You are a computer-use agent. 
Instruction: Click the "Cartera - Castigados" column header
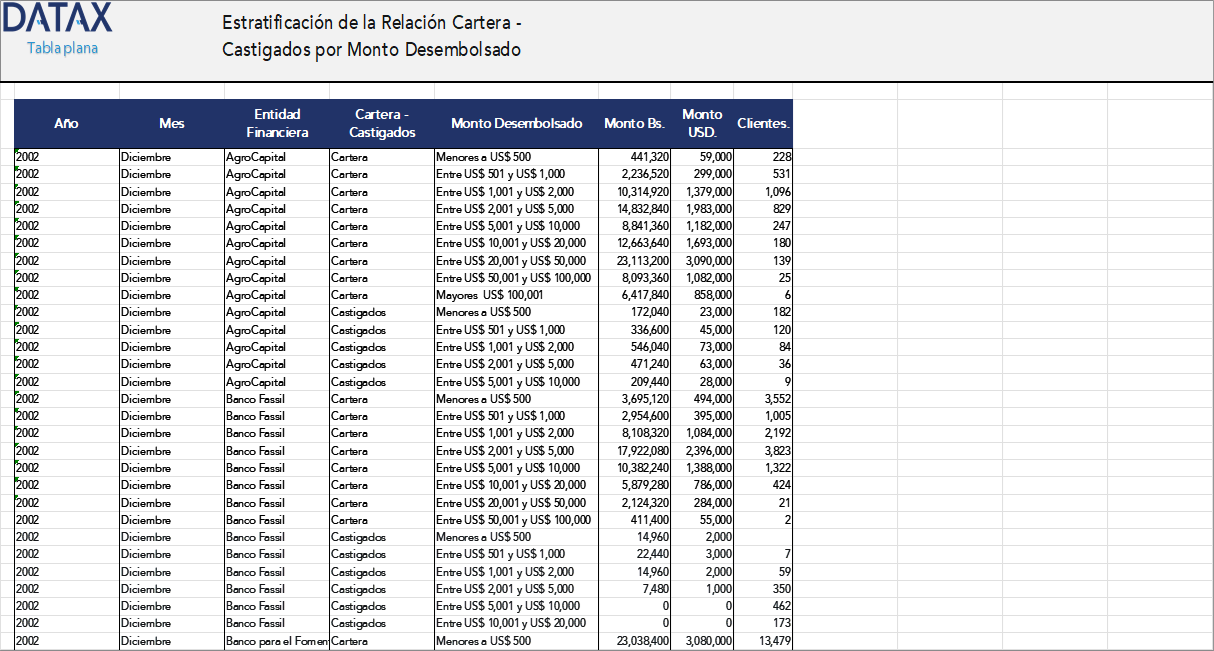[x=380, y=123]
